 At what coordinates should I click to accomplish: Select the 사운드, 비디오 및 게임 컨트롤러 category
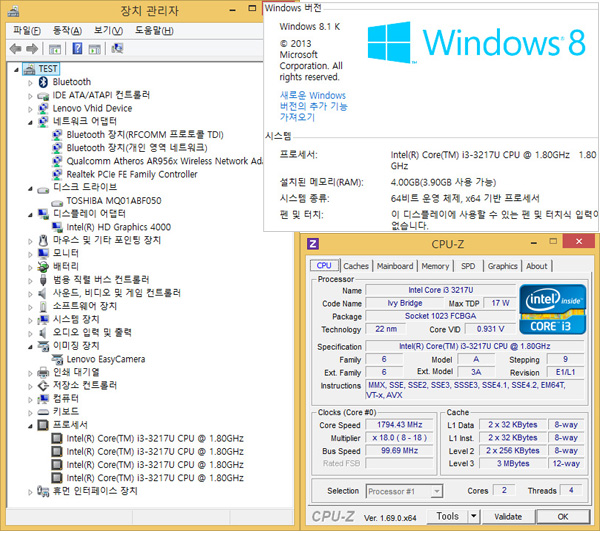point(117,293)
